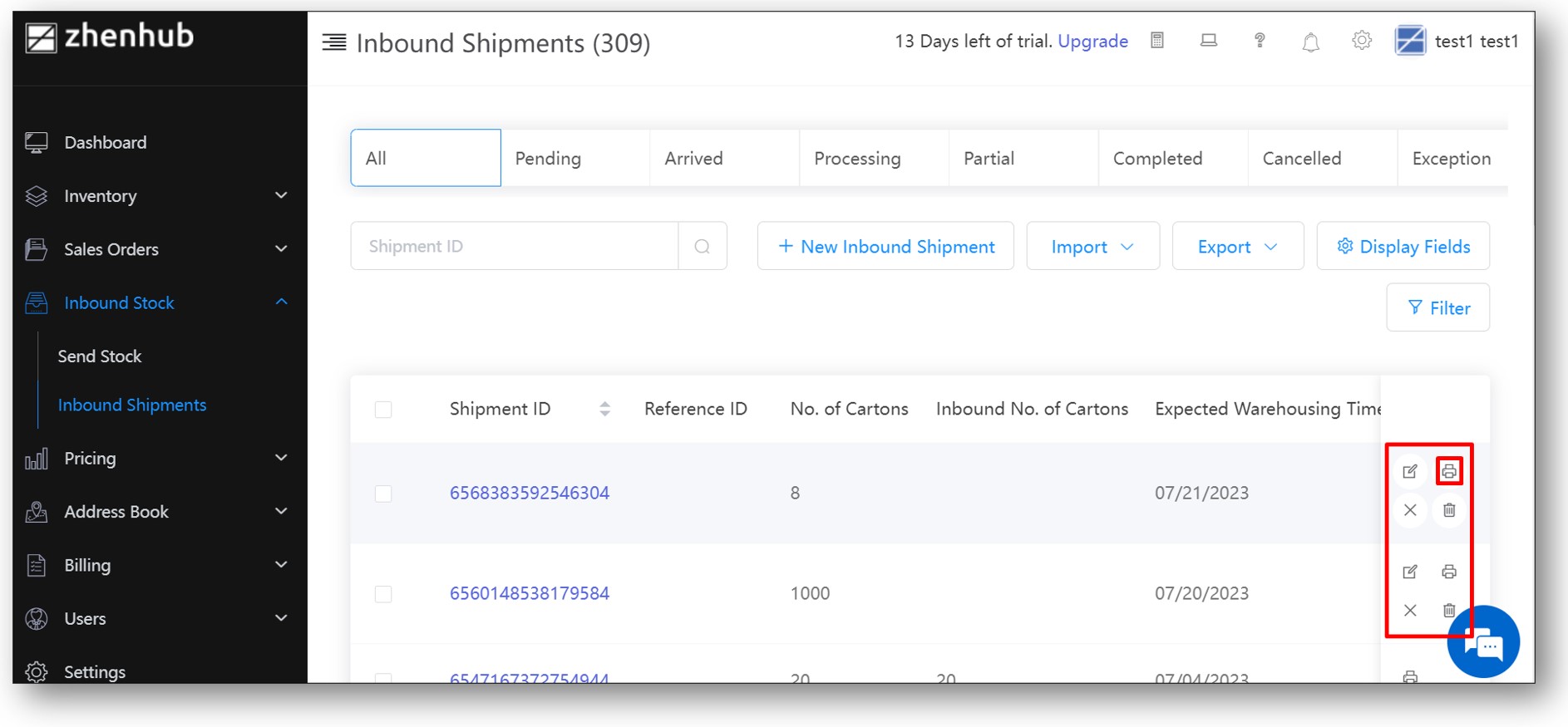Open the chat support bubble
This screenshot has width=1568, height=727.
coord(1483,642)
